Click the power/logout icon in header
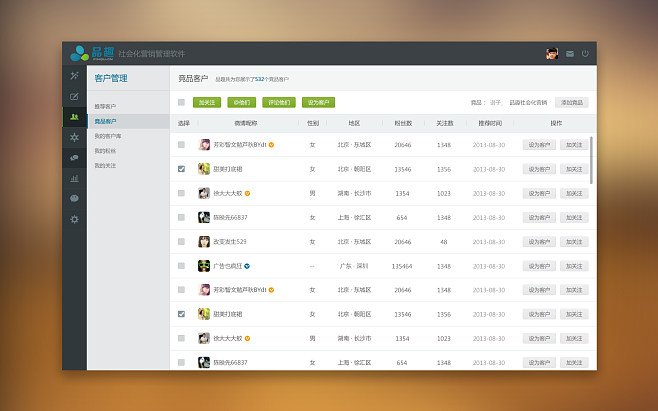658x411 pixels. click(x=585, y=54)
